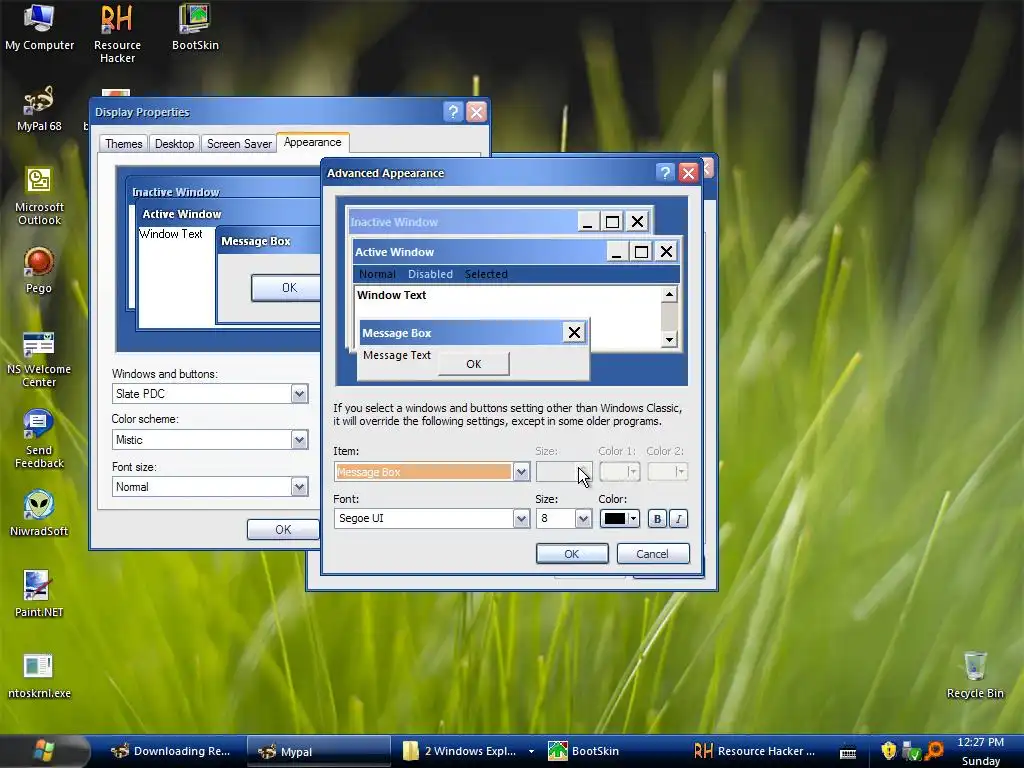Switch to the Screen Saver tab

239,144
